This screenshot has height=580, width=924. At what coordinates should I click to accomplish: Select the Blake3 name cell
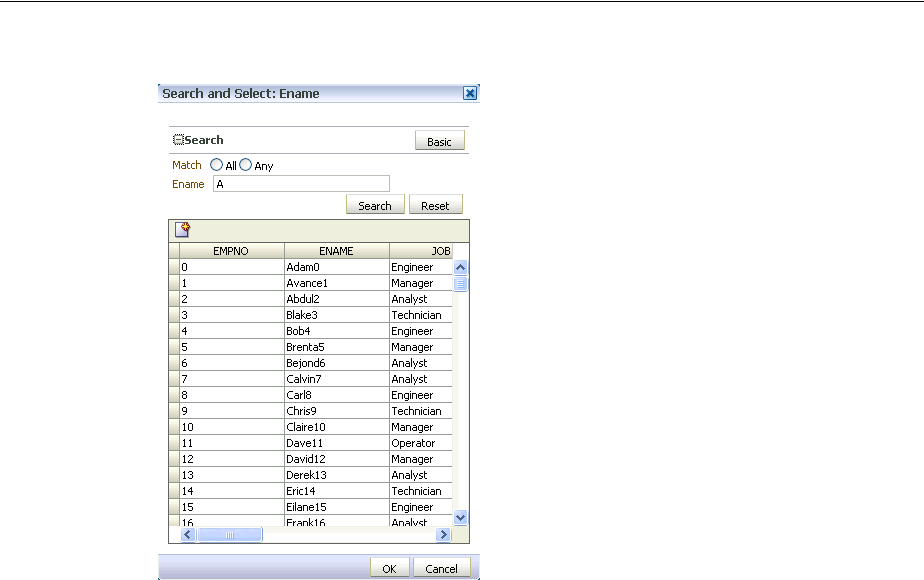[336, 315]
